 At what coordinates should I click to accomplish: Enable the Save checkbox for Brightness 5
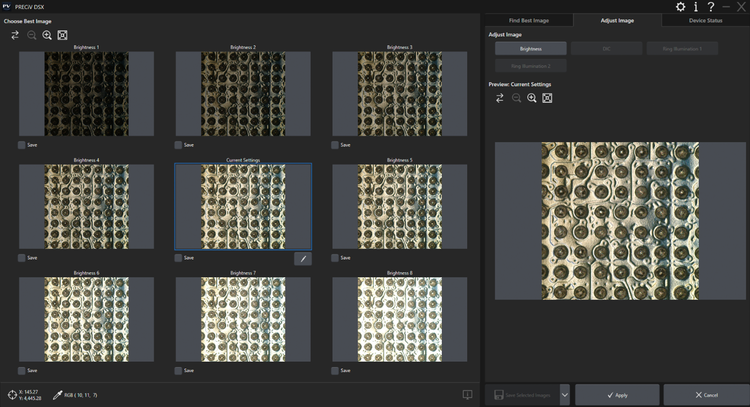(x=337, y=257)
